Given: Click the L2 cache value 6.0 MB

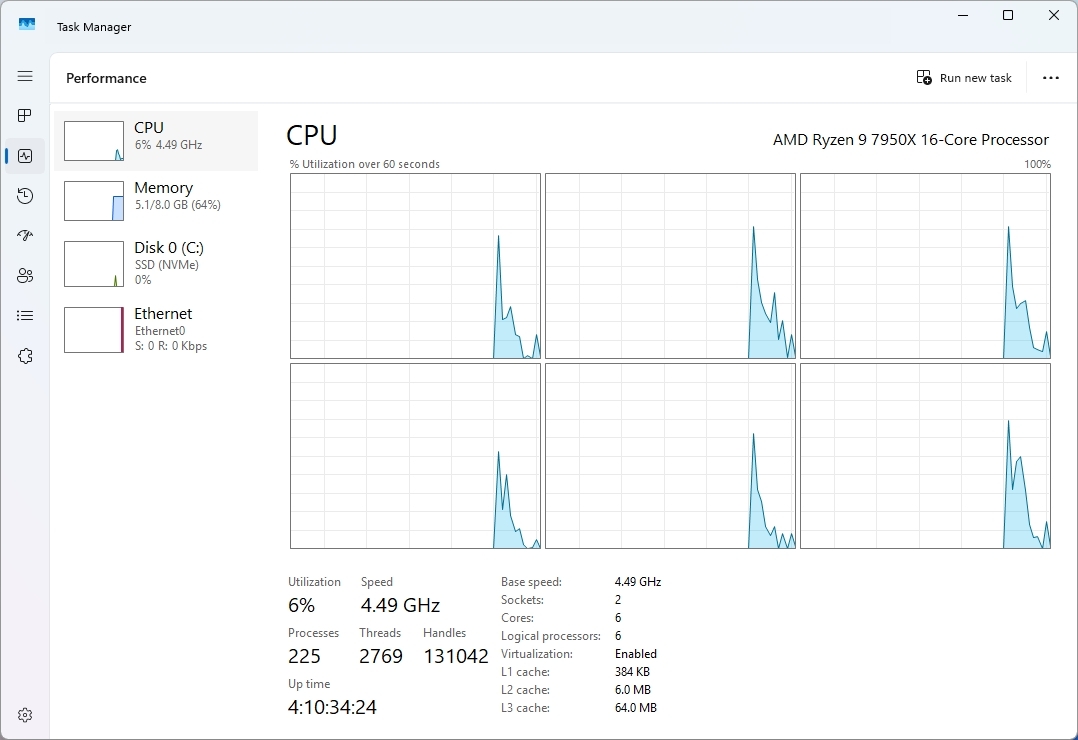Looking at the screenshot, I should point(632,689).
